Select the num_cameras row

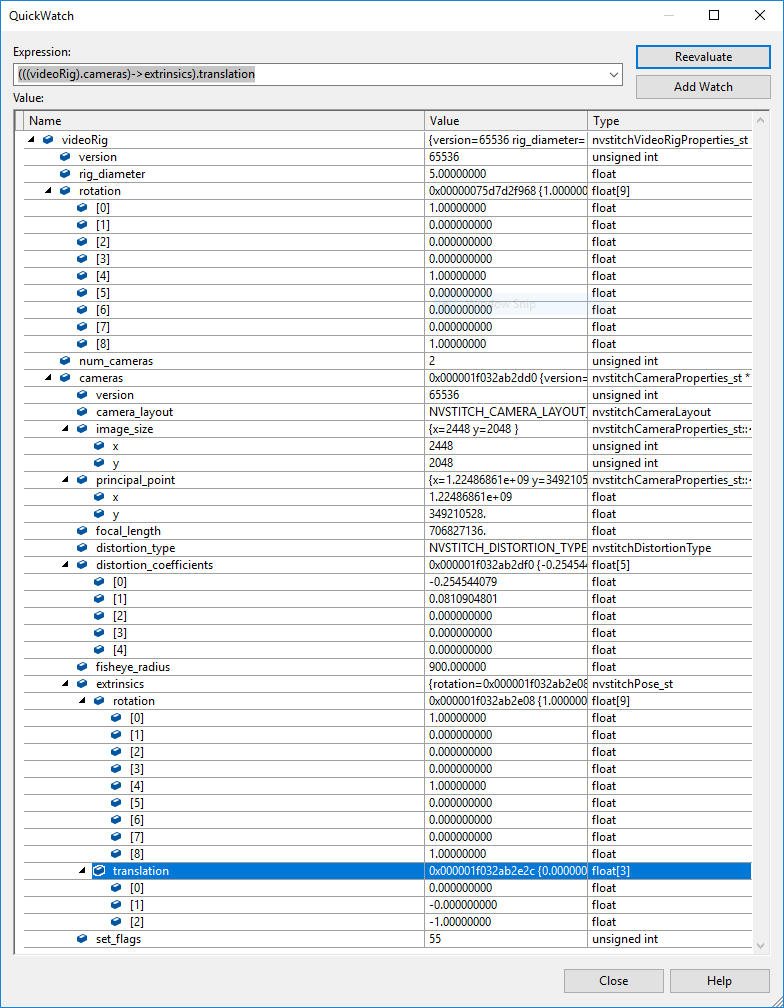(388, 361)
